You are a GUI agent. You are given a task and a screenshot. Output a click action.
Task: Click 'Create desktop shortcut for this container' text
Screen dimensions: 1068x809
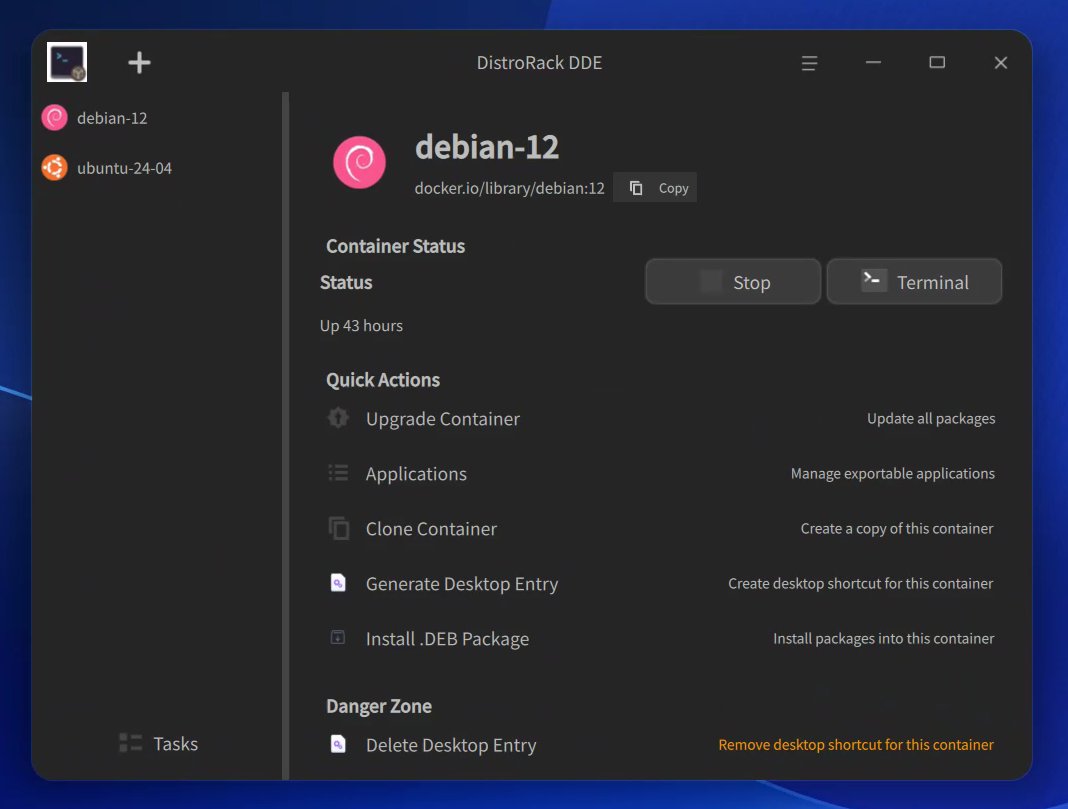point(860,584)
